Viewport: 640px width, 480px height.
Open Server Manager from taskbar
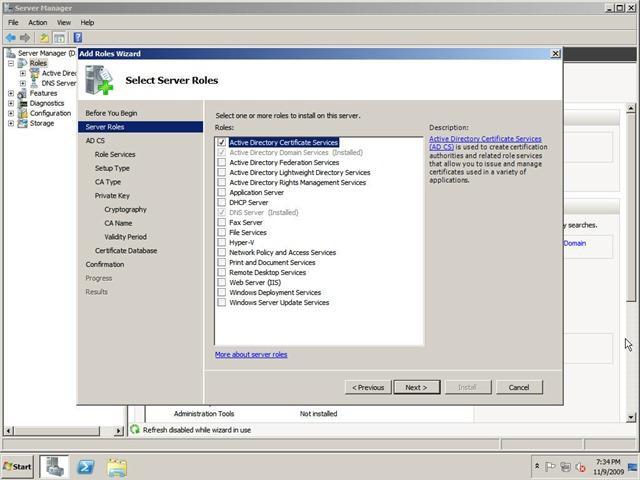coord(55,467)
